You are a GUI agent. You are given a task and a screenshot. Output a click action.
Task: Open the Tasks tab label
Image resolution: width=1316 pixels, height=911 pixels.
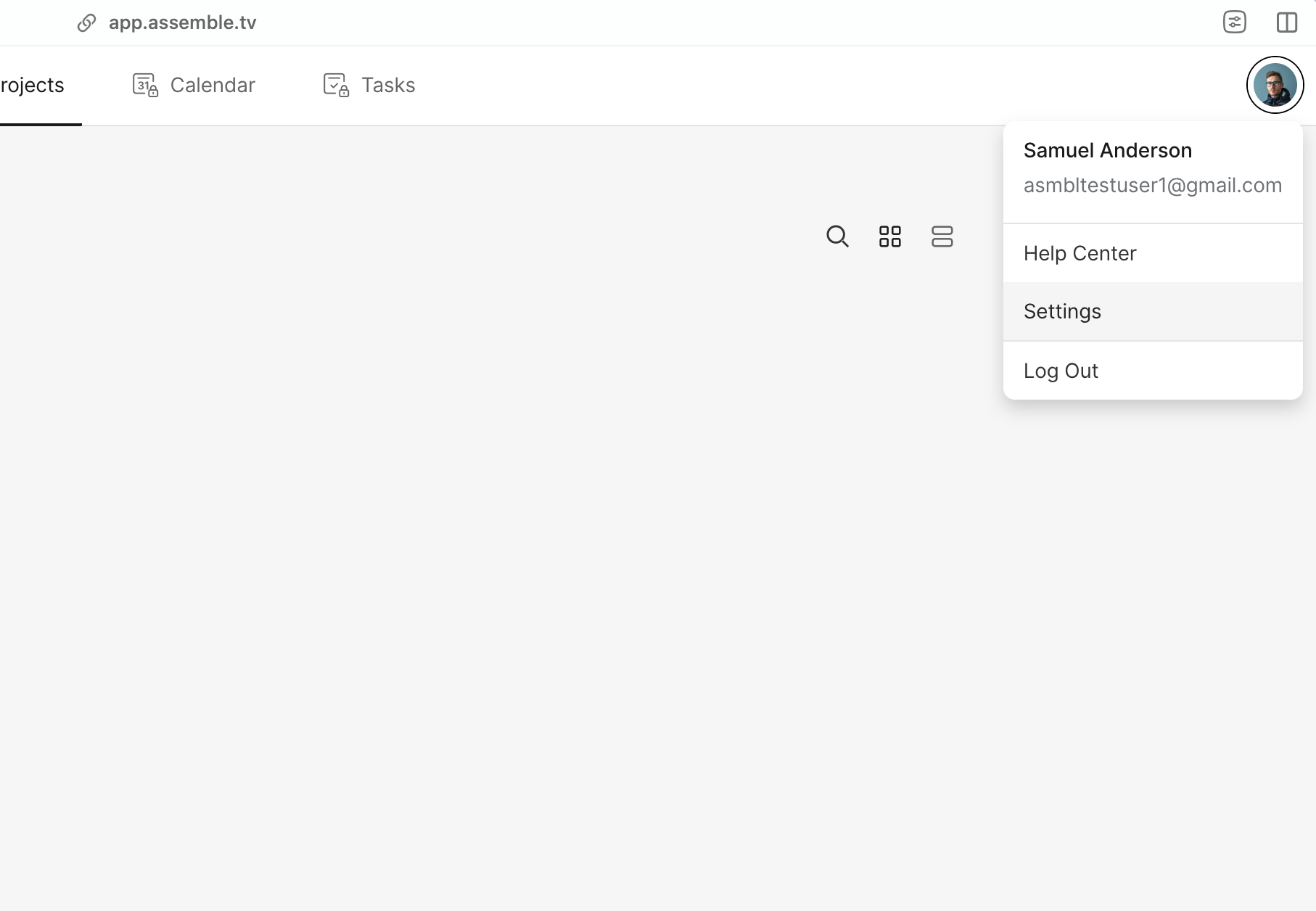coord(388,85)
